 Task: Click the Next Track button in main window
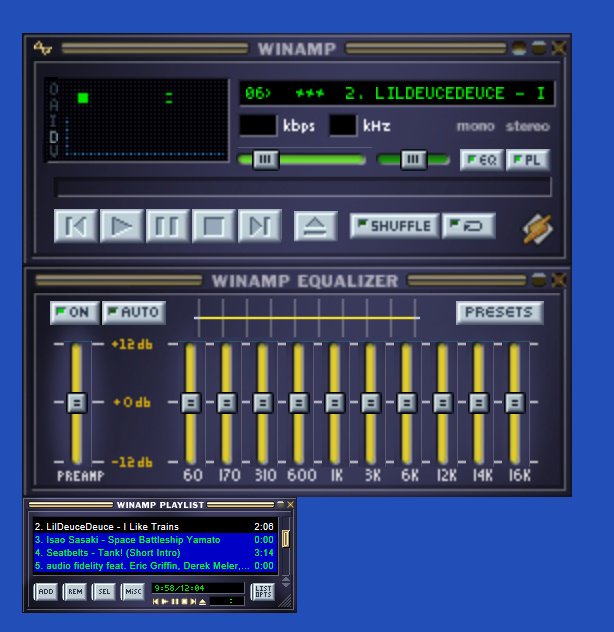pos(260,226)
